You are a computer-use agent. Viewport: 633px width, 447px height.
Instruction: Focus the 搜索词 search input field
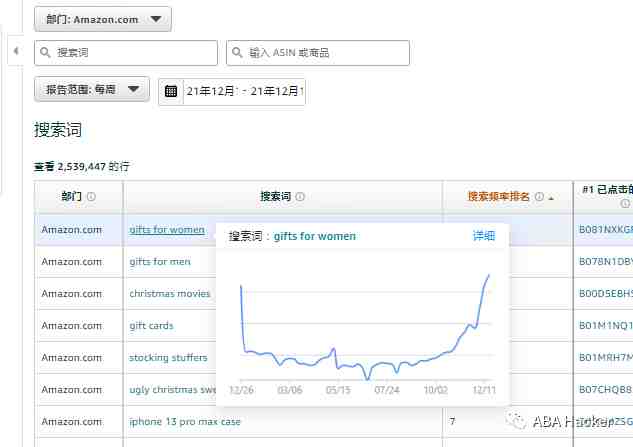pos(126,52)
